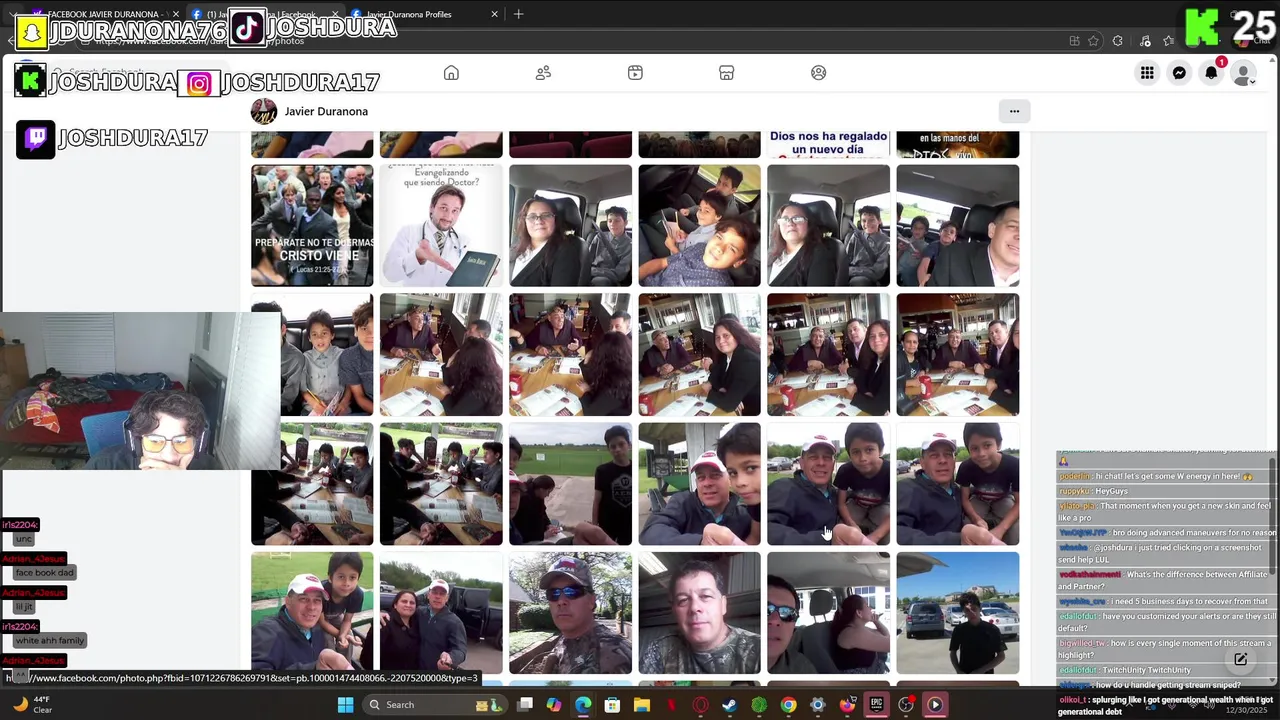Open the photo of kids reclining in car

pos(699,226)
